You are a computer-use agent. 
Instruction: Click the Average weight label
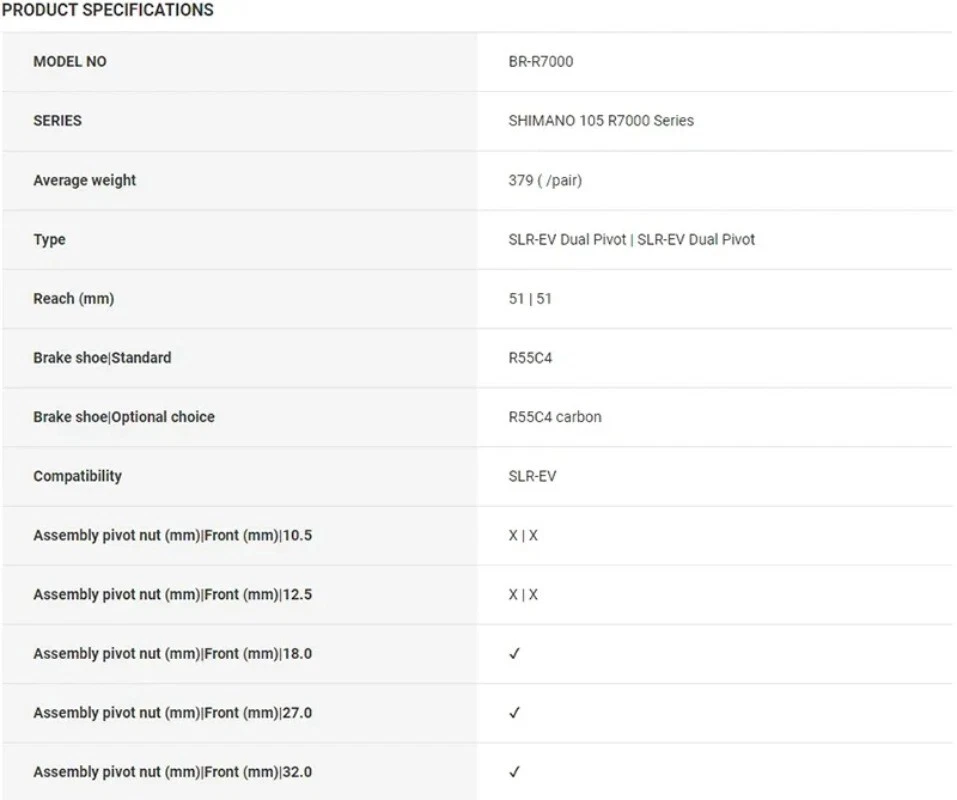pyautogui.click(x=85, y=180)
